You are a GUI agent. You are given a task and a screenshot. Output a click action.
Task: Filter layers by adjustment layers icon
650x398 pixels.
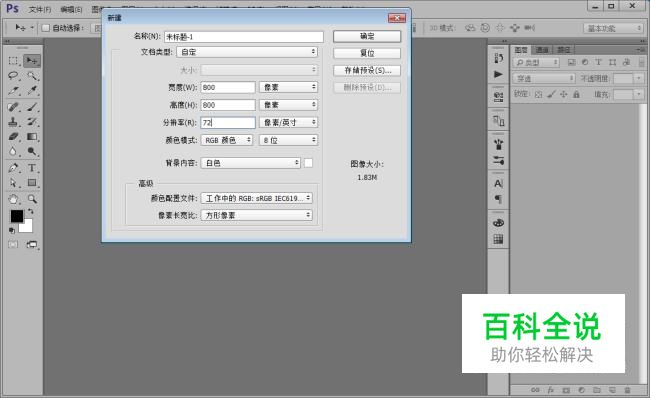click(585, 62)
